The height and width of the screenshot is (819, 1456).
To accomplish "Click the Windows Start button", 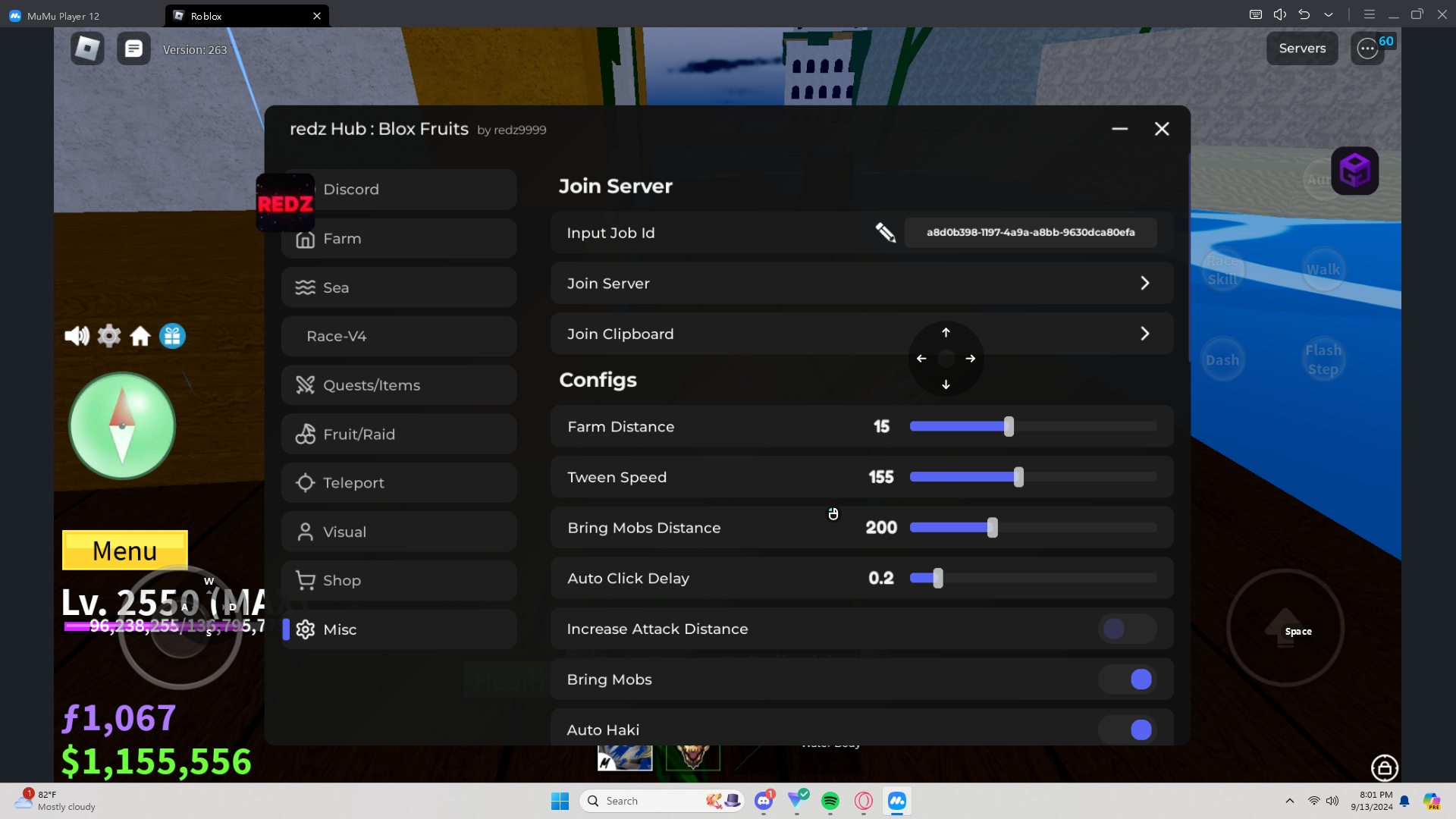I will coord(560,801).
